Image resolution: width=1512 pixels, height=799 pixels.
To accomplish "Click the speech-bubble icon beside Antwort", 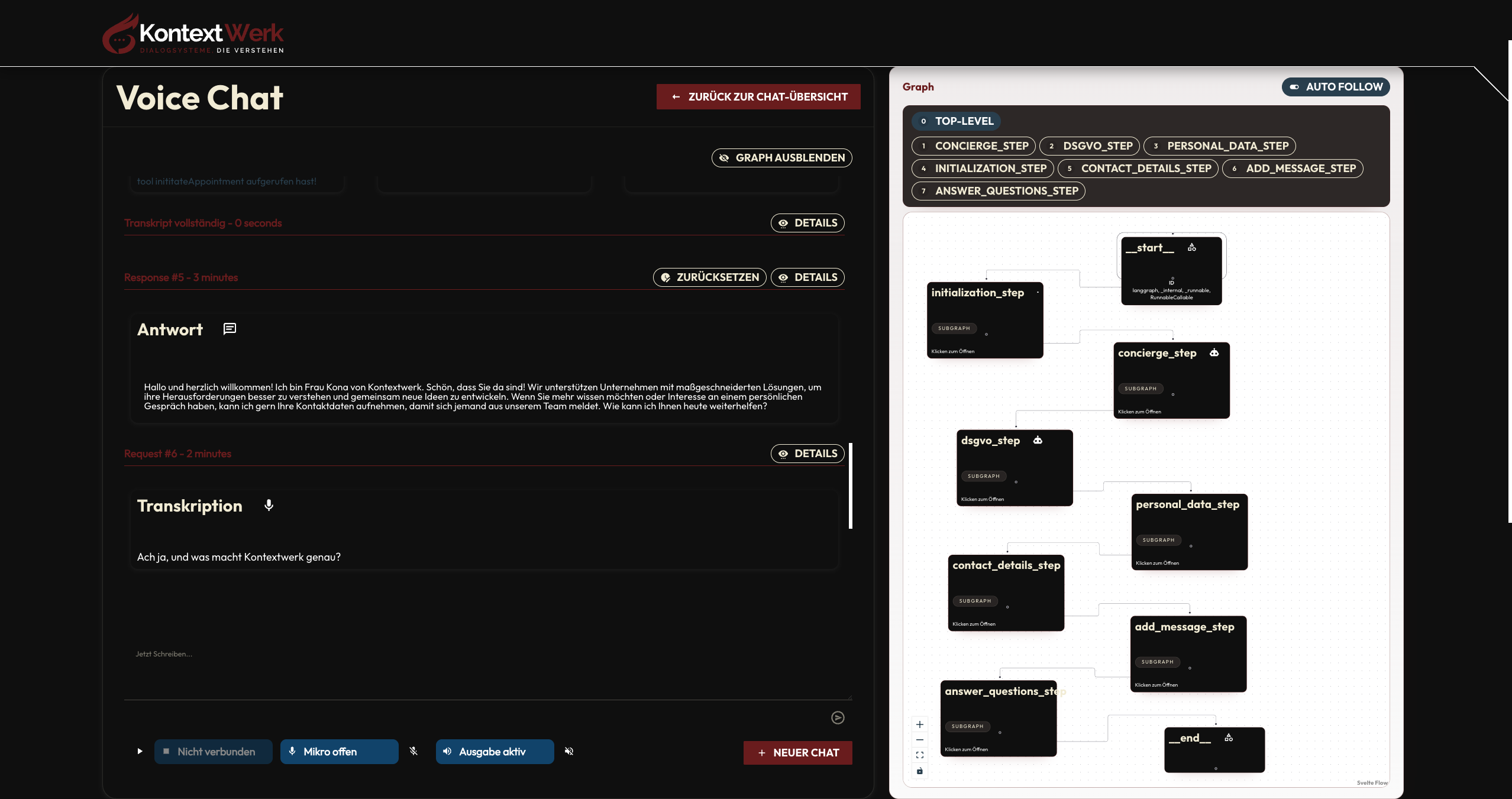I will (x=230, y=329).
